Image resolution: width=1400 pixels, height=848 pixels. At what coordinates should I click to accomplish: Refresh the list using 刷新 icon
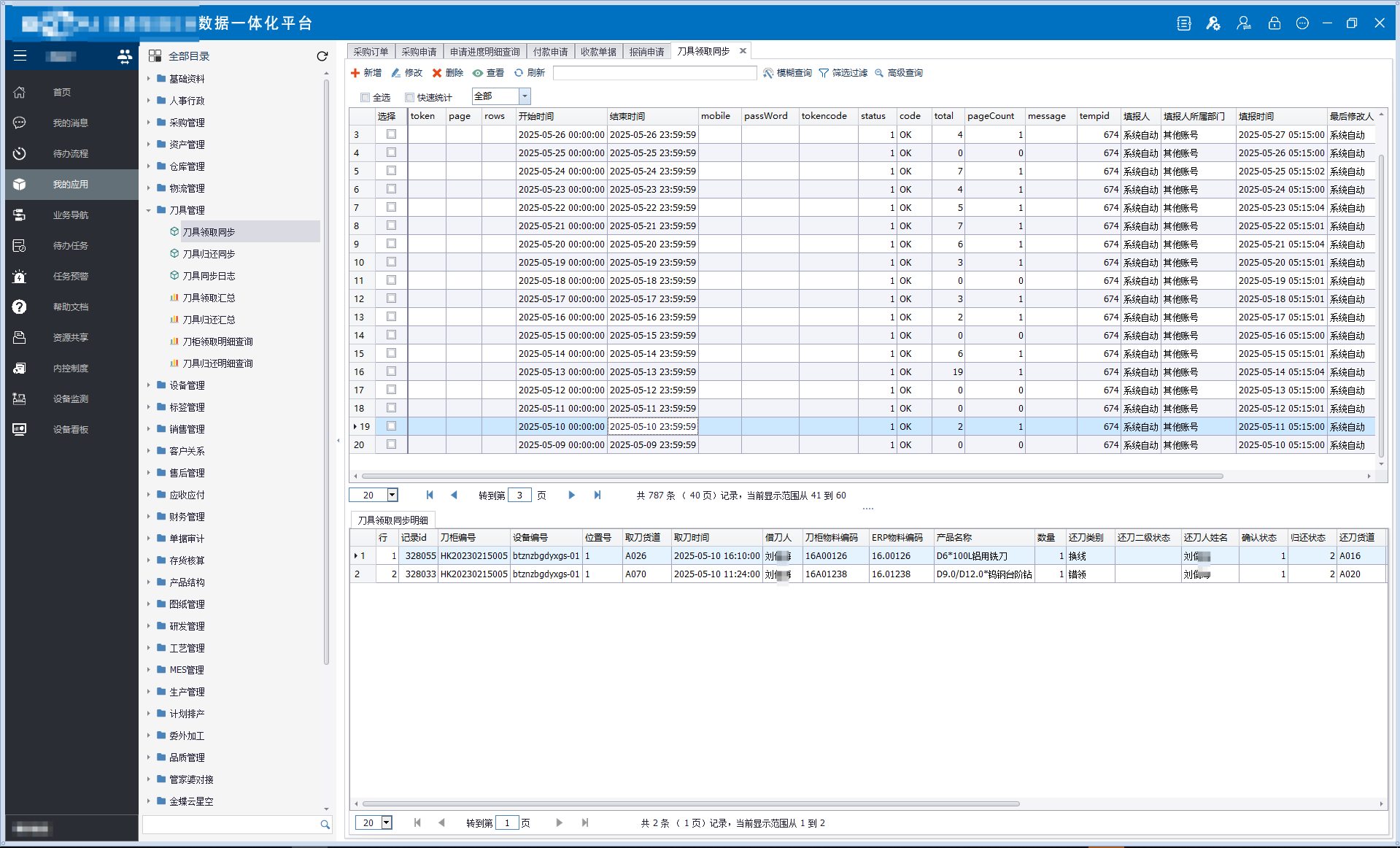[530, 72]
